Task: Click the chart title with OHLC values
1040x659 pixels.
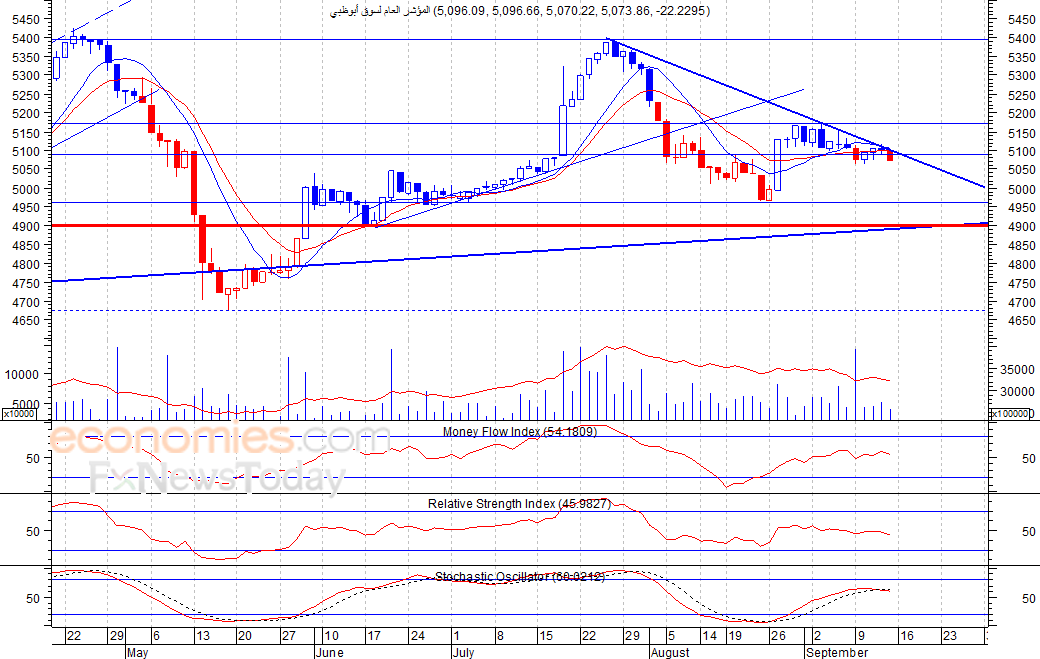Action: point(520,11)
